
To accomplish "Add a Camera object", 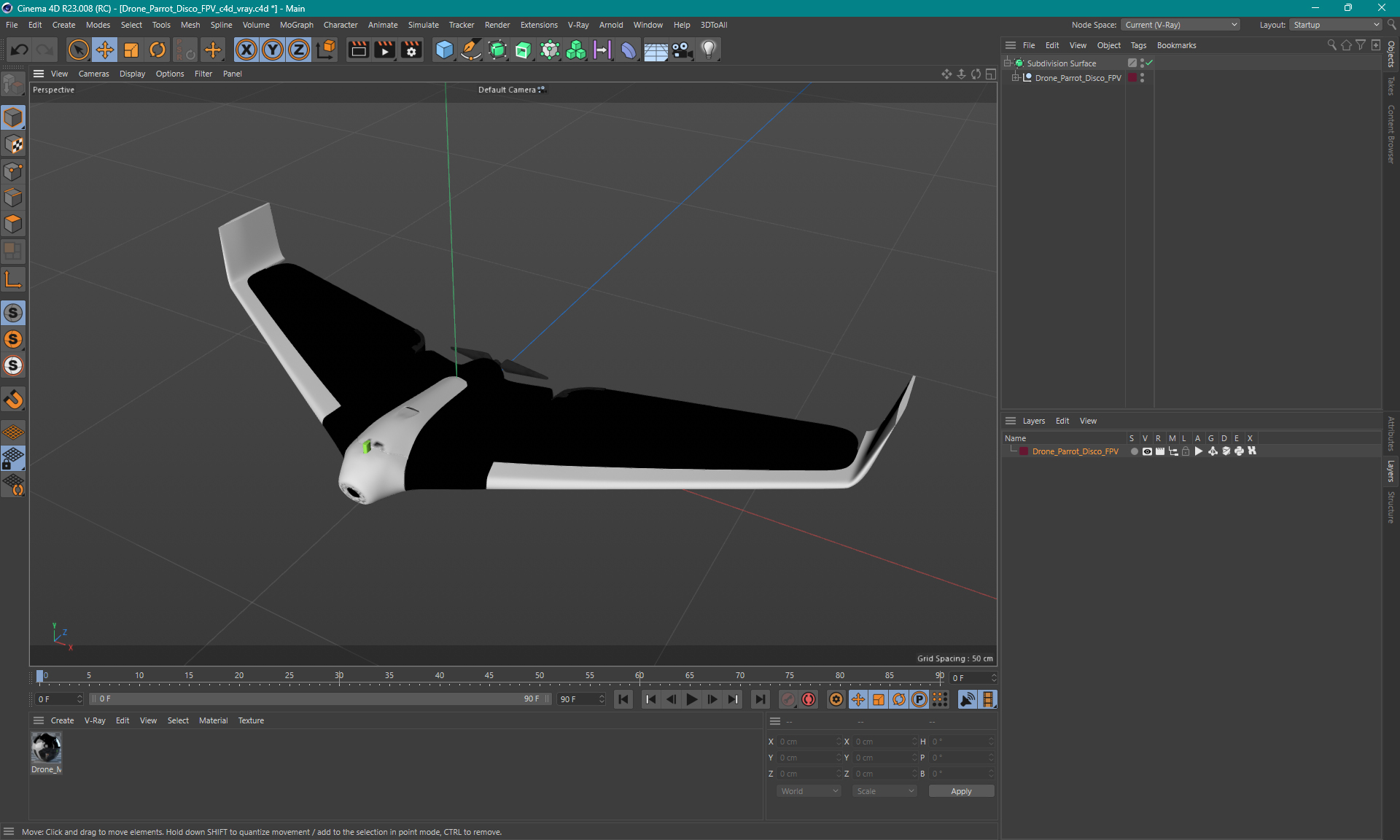I will [x=682, y=50].
